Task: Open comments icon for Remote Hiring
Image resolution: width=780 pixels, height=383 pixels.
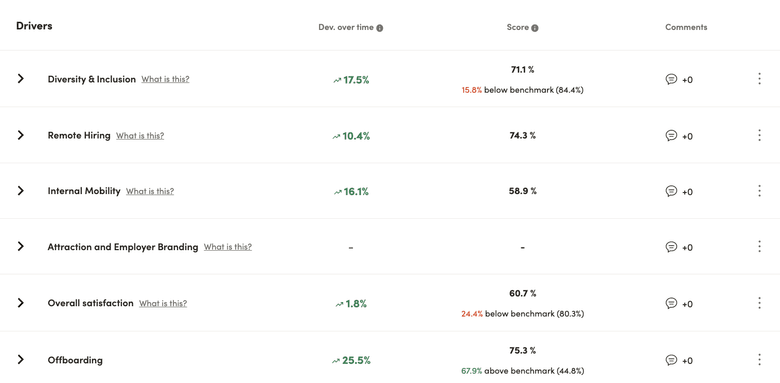Action: pyautogui.click(x=671, y=135)
